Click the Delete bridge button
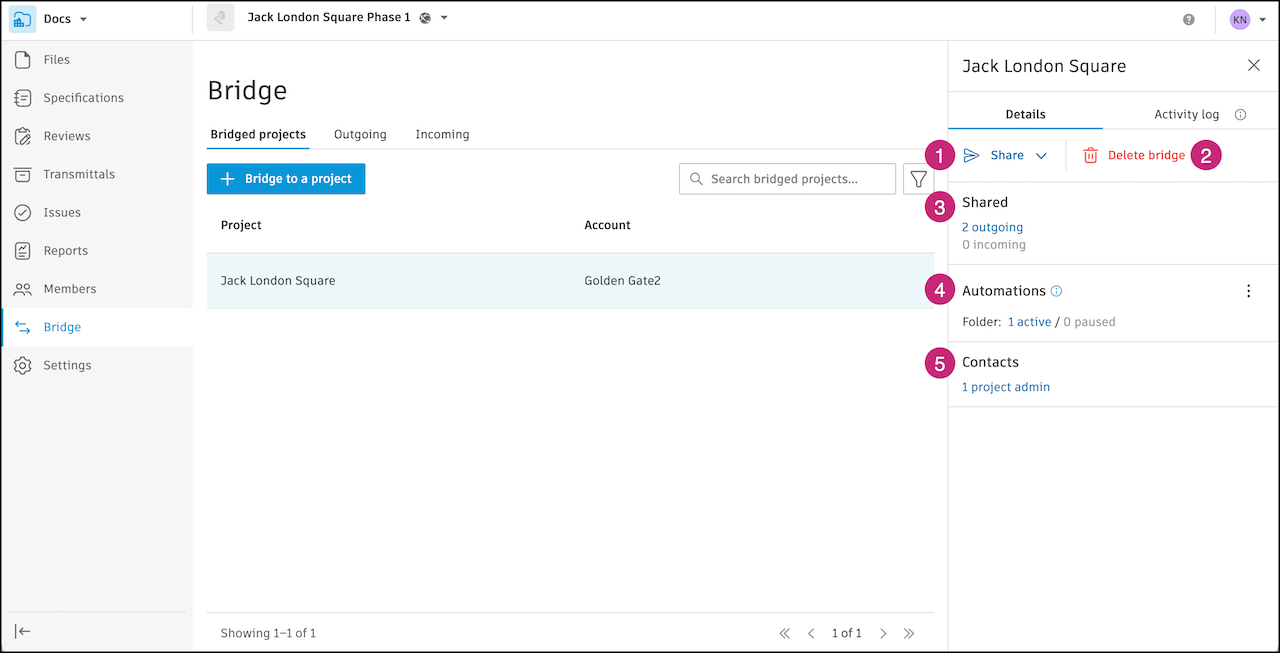This screenshot has height=653, width=1280. point(1135,155)
